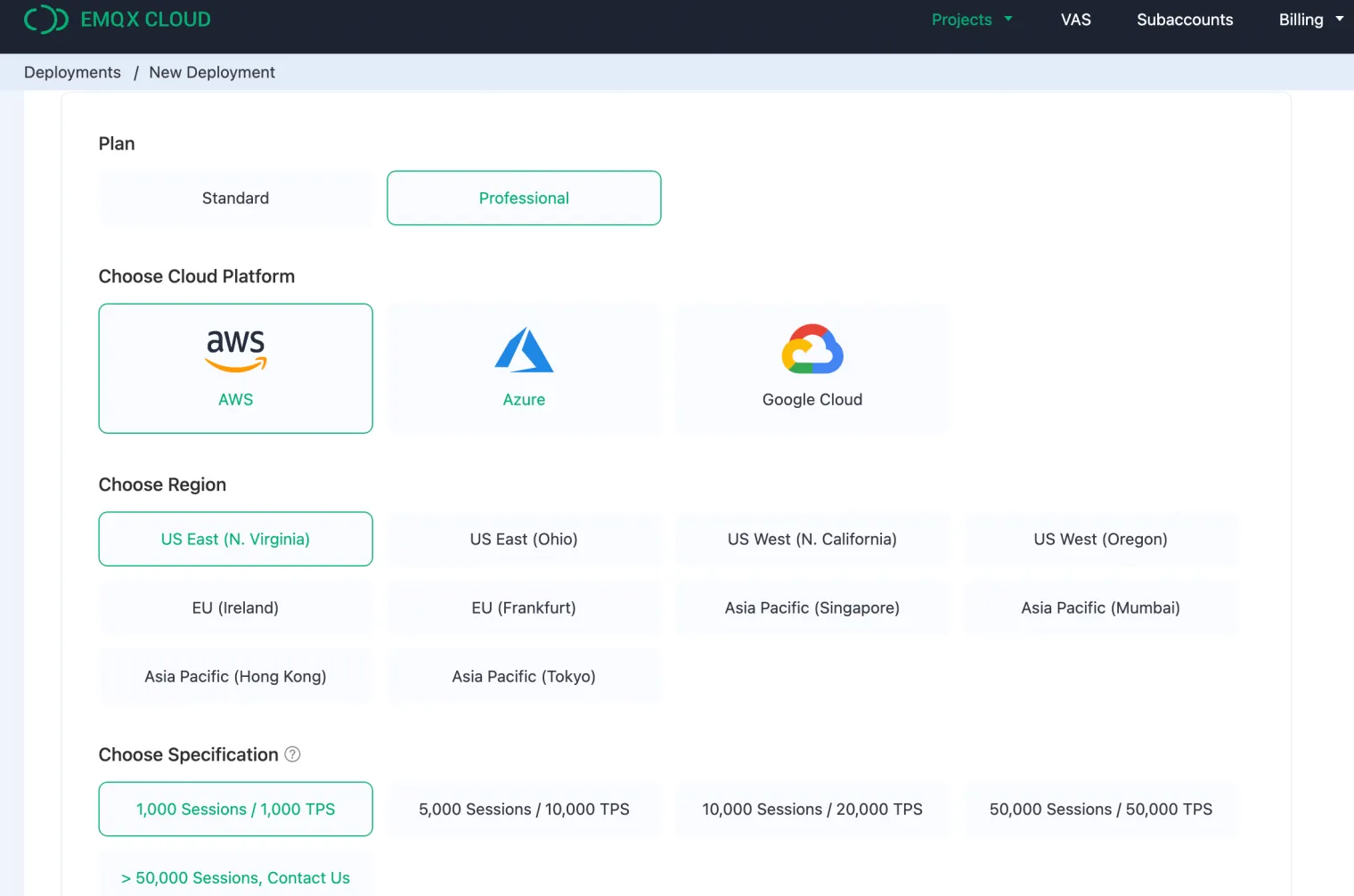This screenshot has width=1354, height=896.
Task: Choose 5,000 Sessions / 10,000 TPS specification
Action: [524, 809]
